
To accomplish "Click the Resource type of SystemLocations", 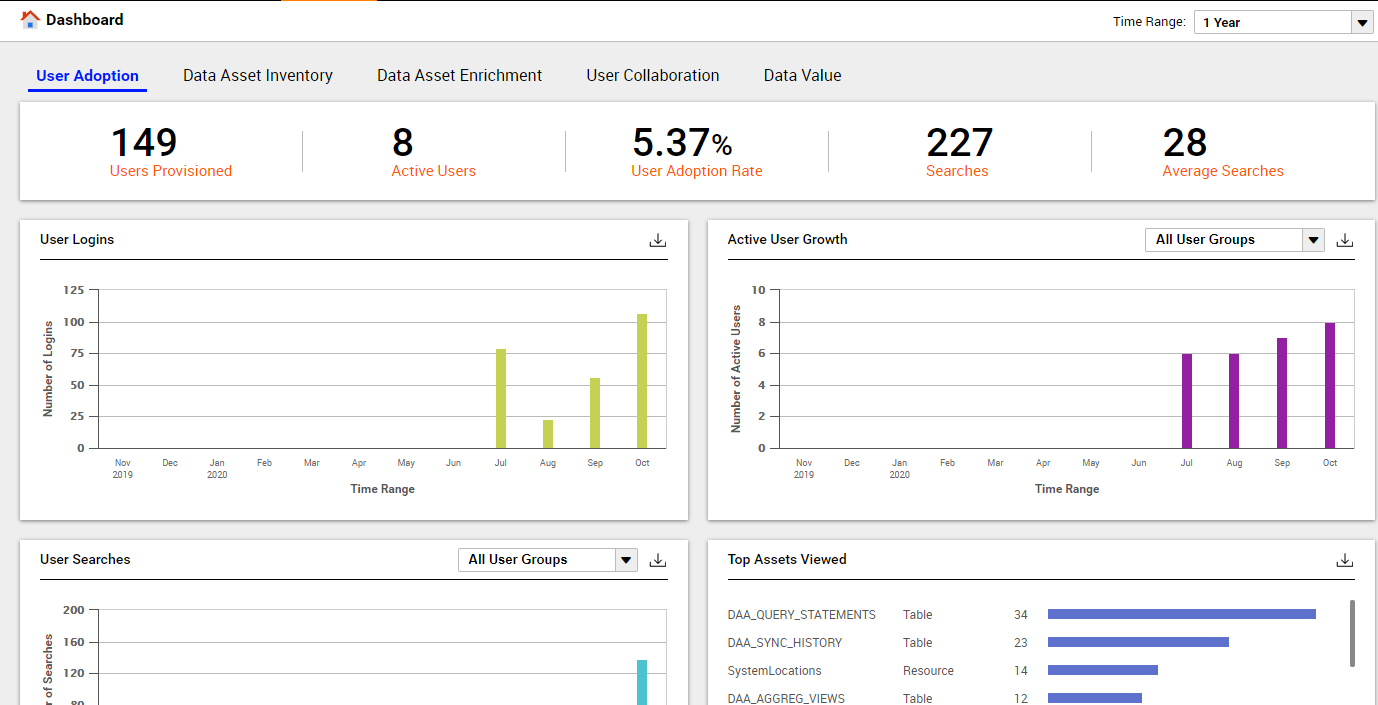I will pyautogui.click(x=928, y=671).
